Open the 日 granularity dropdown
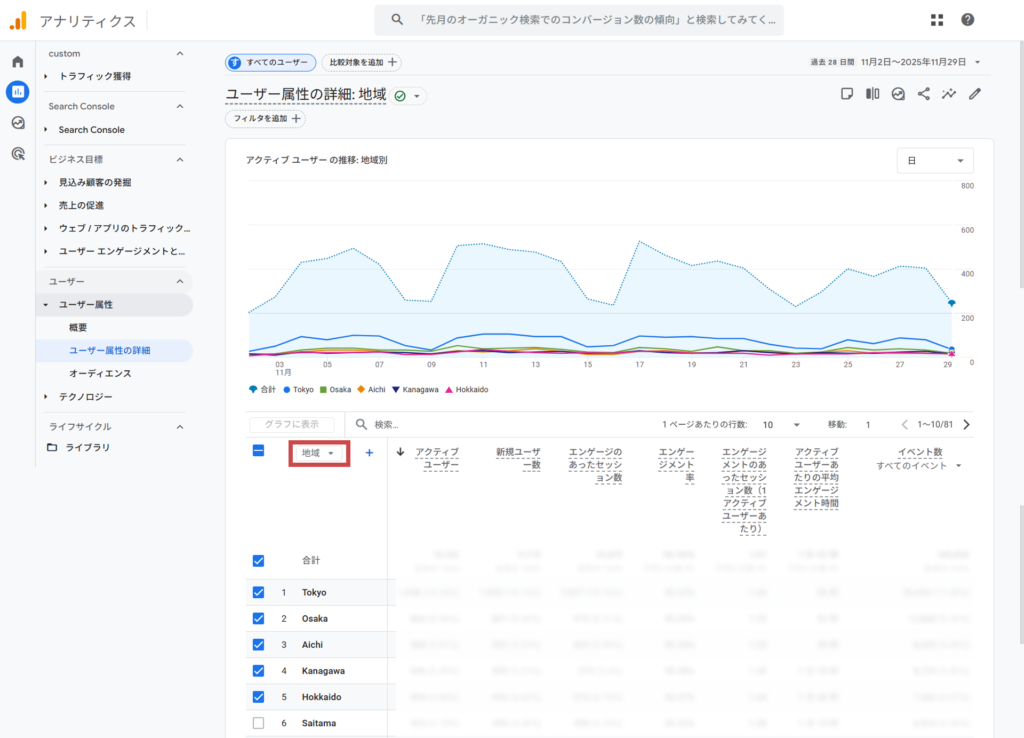This screenshot has height=738, width=1024. [x=935, y=160]
